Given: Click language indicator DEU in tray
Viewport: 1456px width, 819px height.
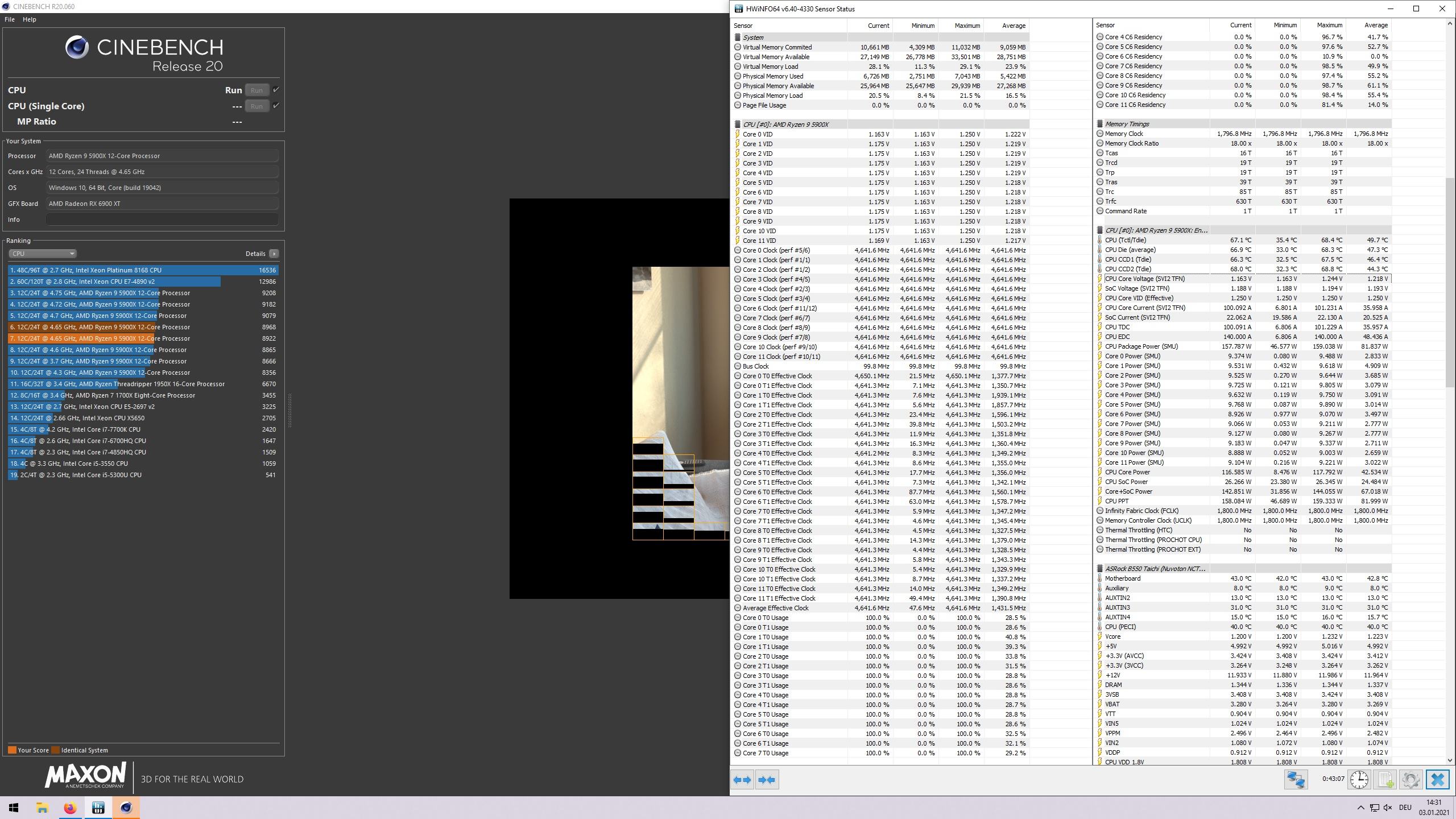Looking at the screenshot, I should click(x=1405, y=808).
